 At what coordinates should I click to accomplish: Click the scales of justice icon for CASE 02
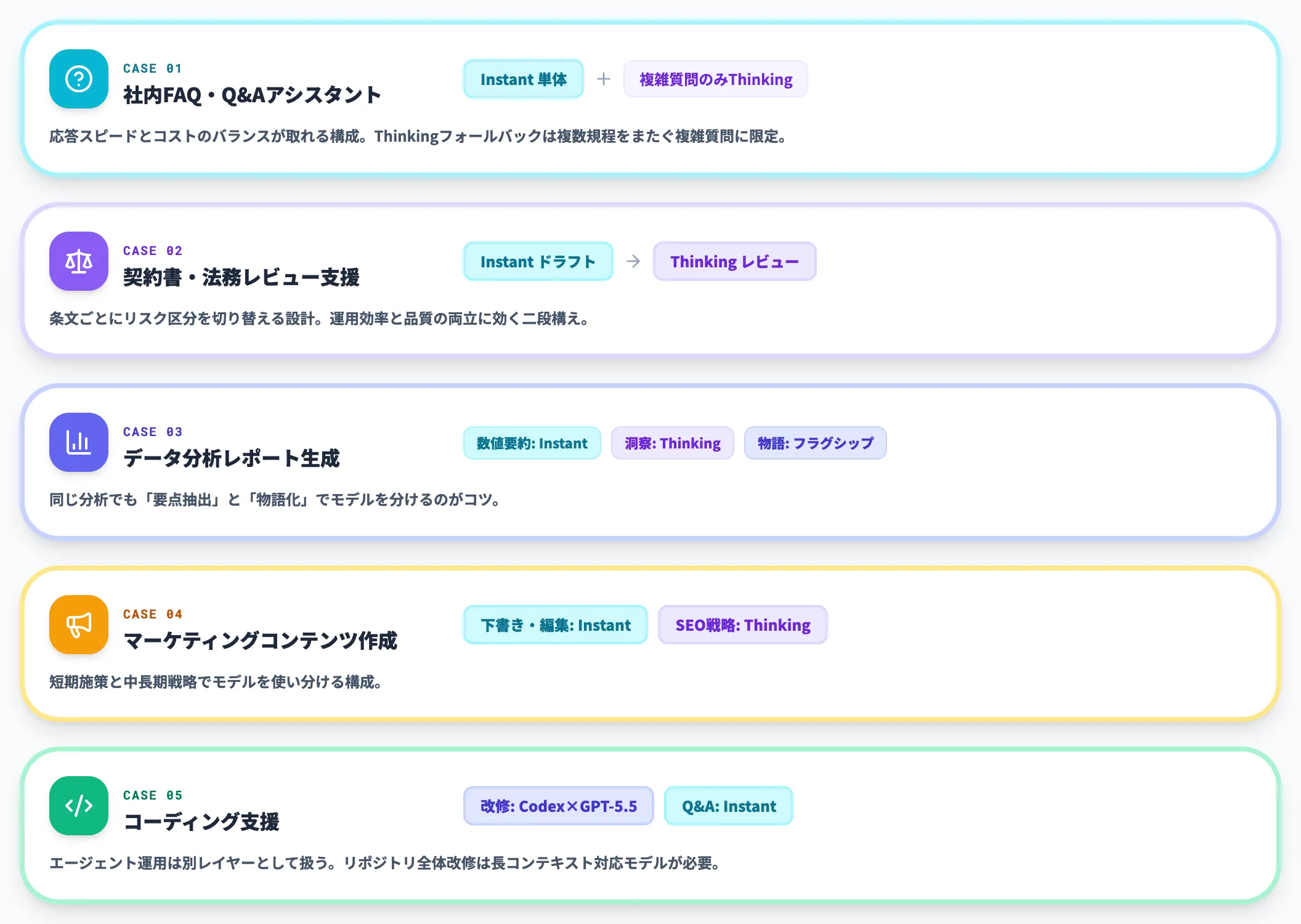point(79,261)
